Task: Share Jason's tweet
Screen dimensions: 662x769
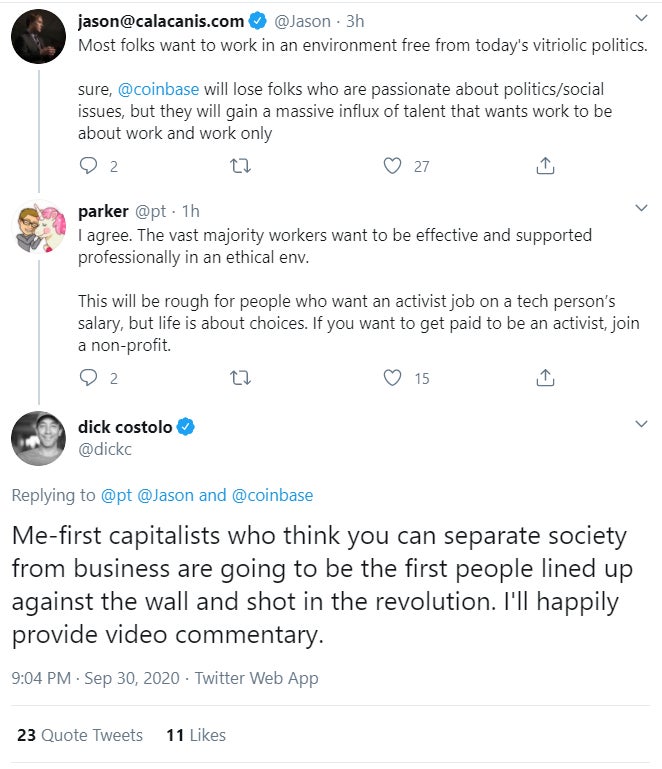Action: (x=545, y=165)
